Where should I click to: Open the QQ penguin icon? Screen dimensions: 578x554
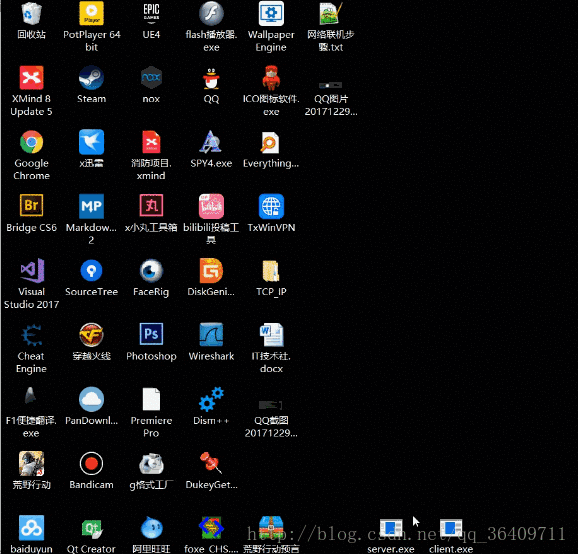pyautogui.click(x=211, y=79)
